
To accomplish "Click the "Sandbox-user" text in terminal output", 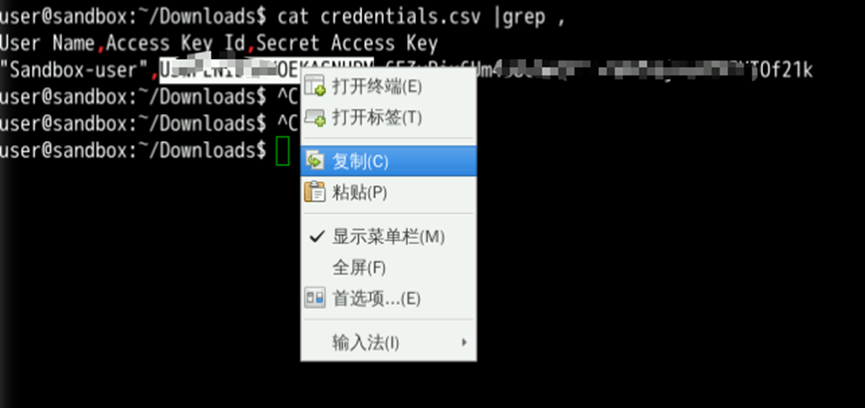I will pyautogui.click(x=76, y=71).
